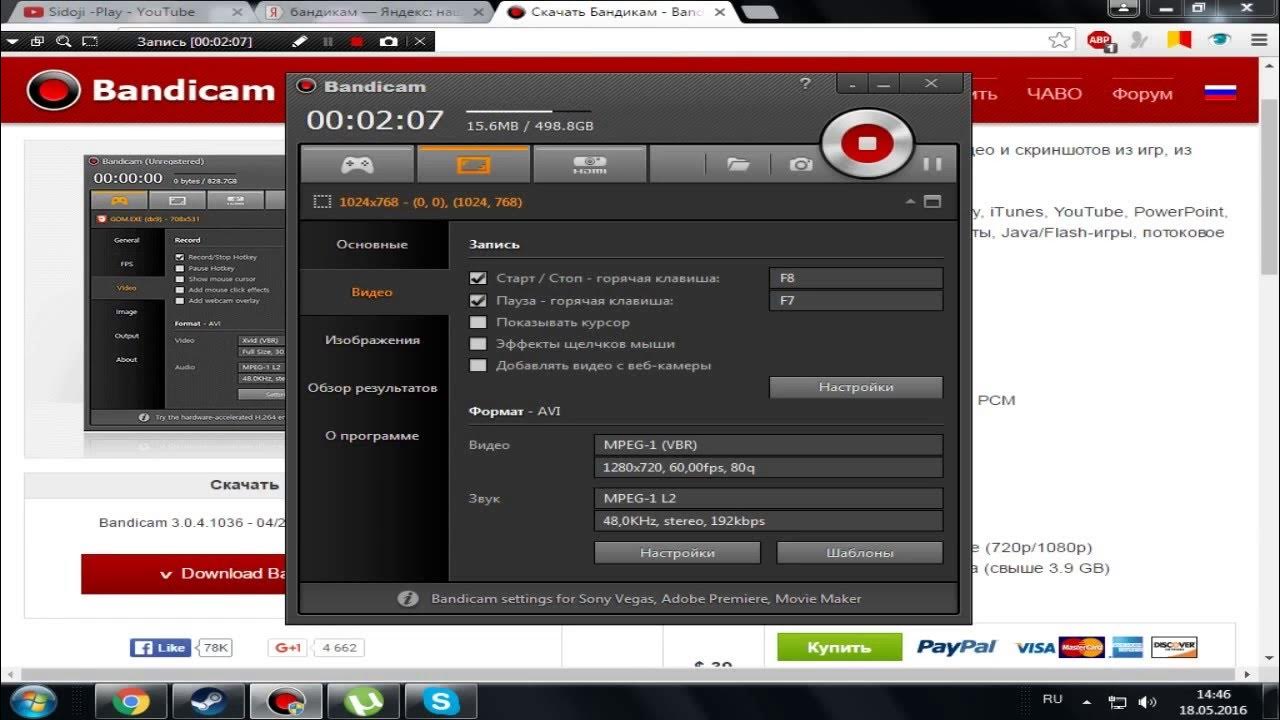This screenshot has width=1280, height=720.
Task: Select the Screen recording rectangle mode icon
Action: pyautogui.click(x=473, y=164)
